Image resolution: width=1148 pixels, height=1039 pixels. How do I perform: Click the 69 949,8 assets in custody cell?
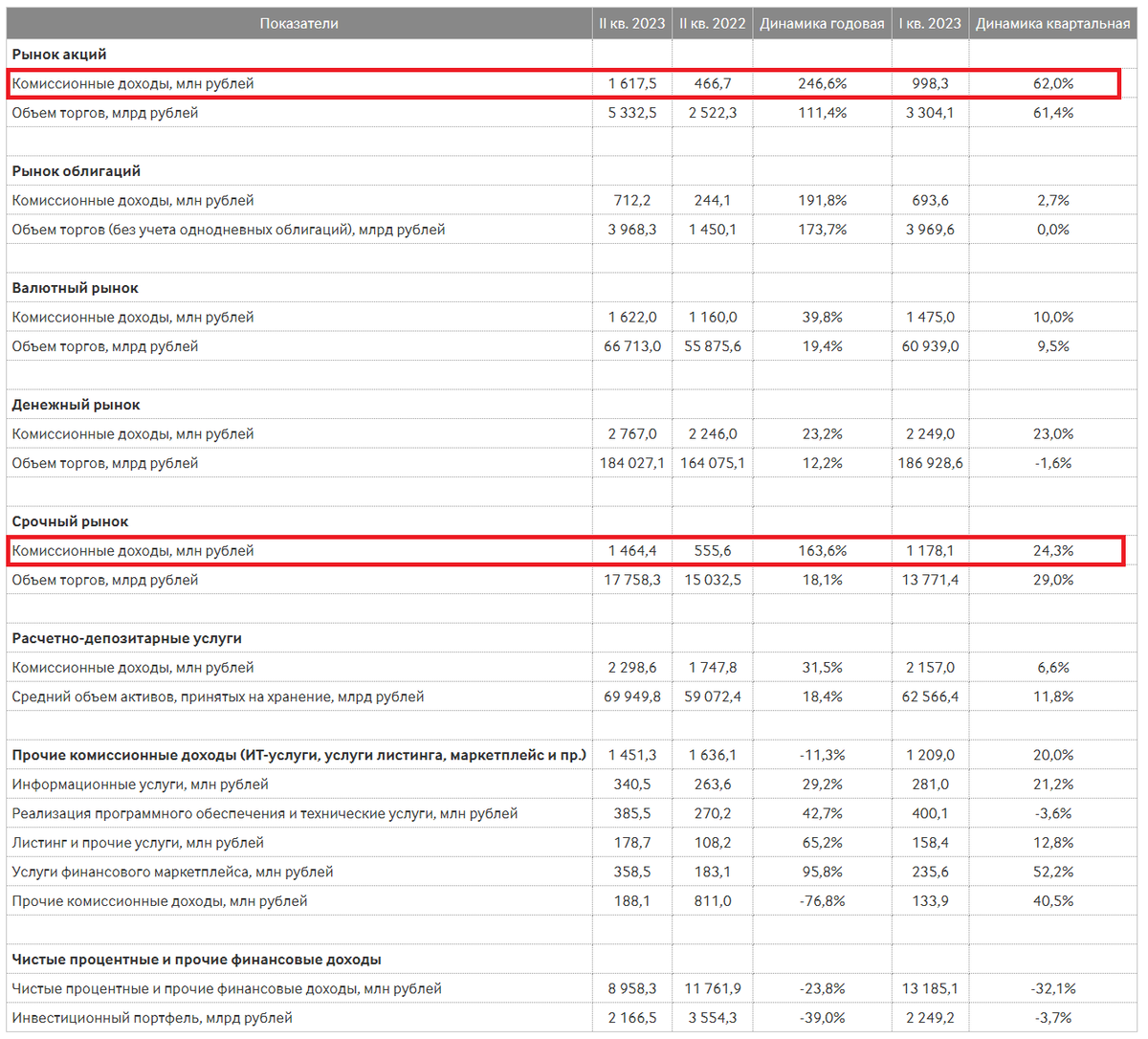click(632, 696)
